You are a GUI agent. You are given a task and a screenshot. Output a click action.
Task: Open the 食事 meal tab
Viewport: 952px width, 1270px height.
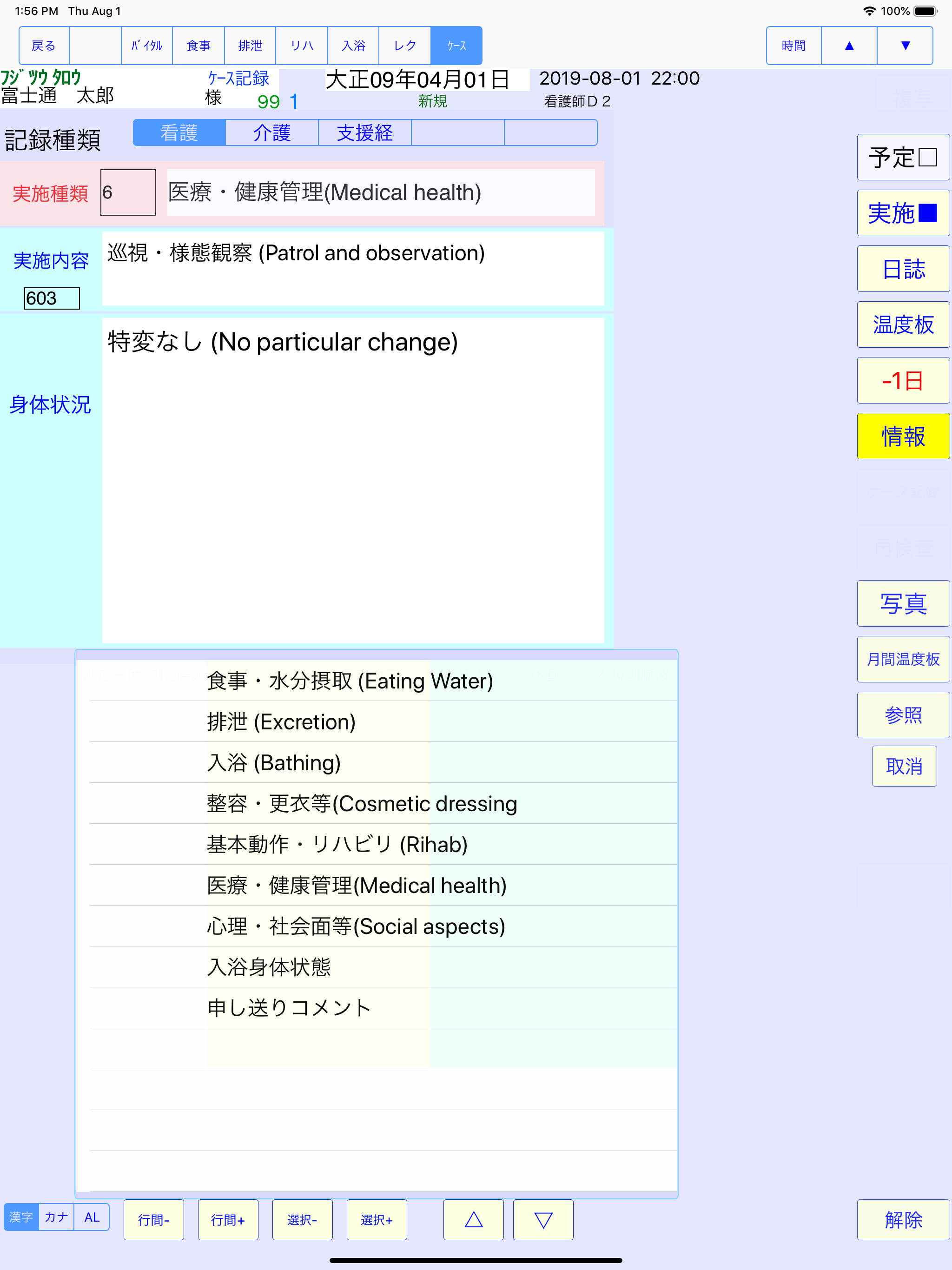pos(198,46)
